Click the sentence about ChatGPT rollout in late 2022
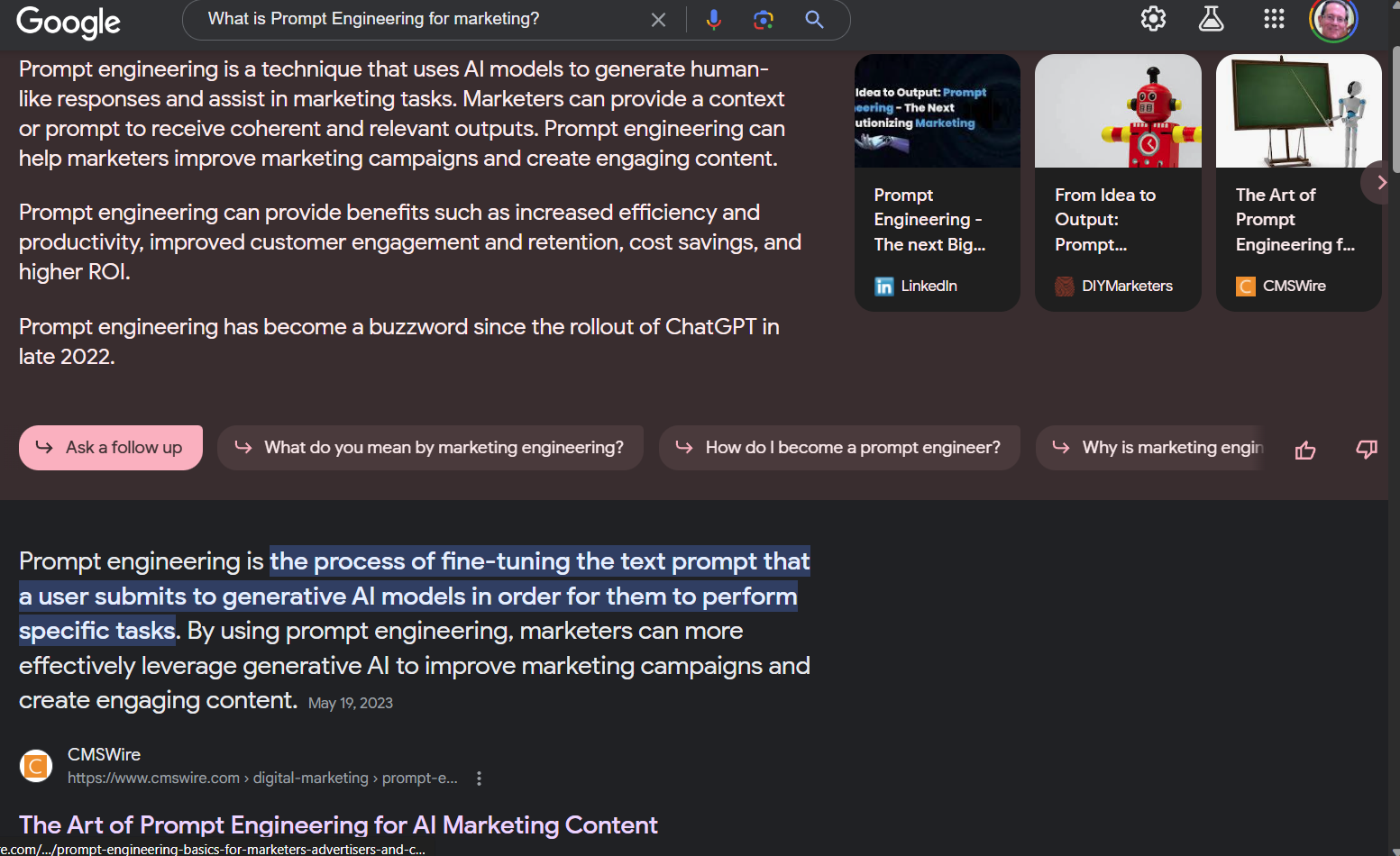The image size is (1400, 856). (x=399, y=341)
